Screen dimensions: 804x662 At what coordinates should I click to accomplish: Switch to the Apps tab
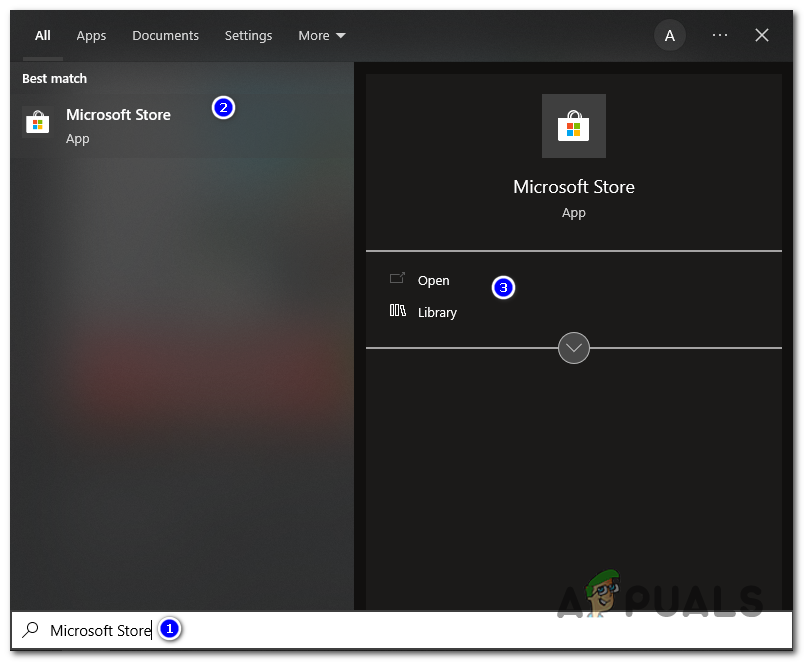(x=91, y=35)
